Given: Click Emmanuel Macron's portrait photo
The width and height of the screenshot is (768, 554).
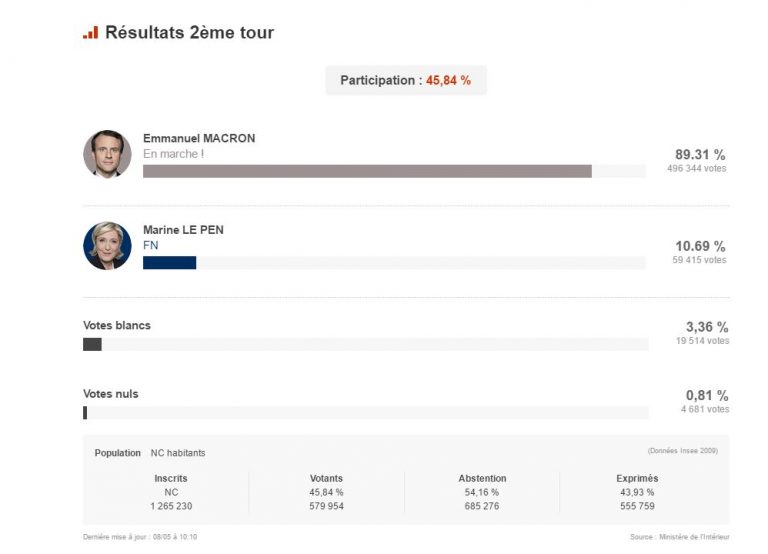Looking at the screenshot, I should tap(107, 154).
